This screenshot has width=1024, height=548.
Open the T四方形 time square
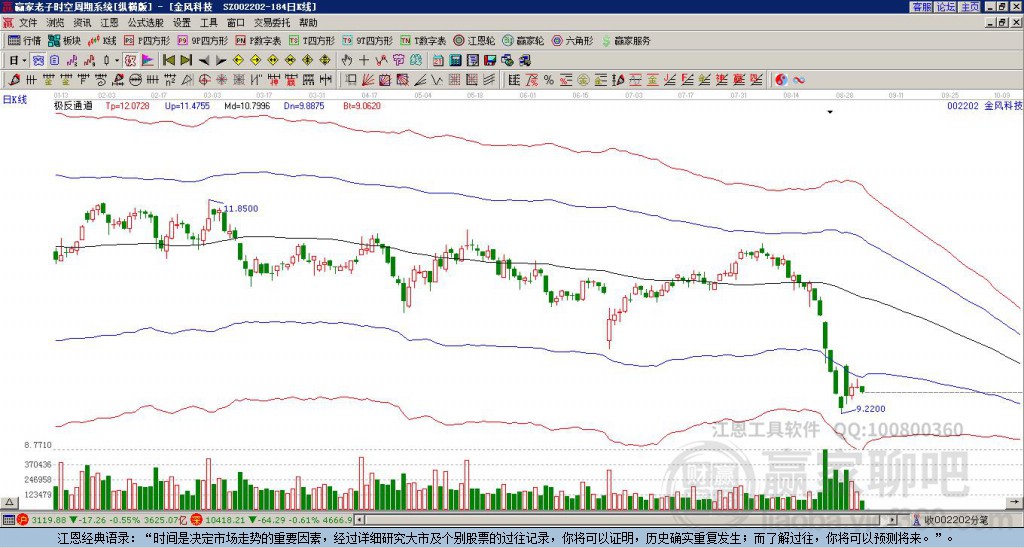[312, 40]
